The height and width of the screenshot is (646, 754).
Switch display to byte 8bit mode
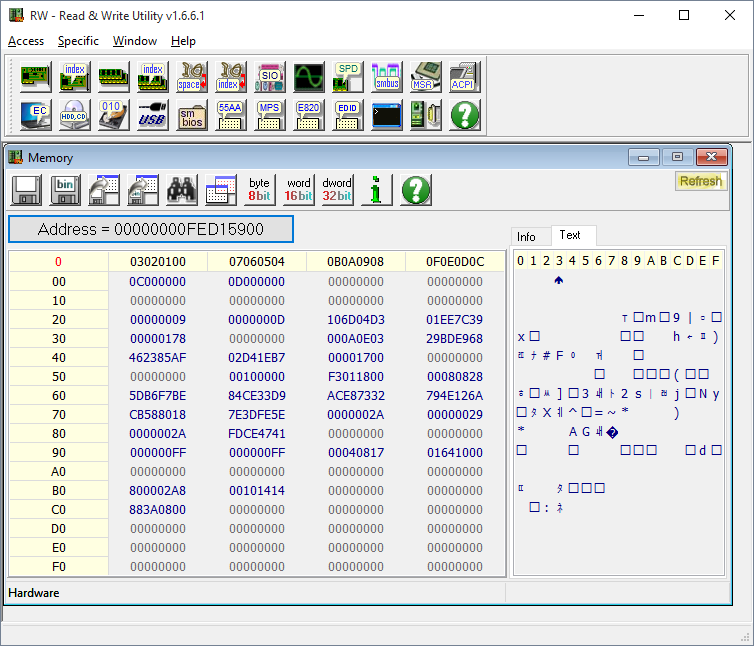259,190
